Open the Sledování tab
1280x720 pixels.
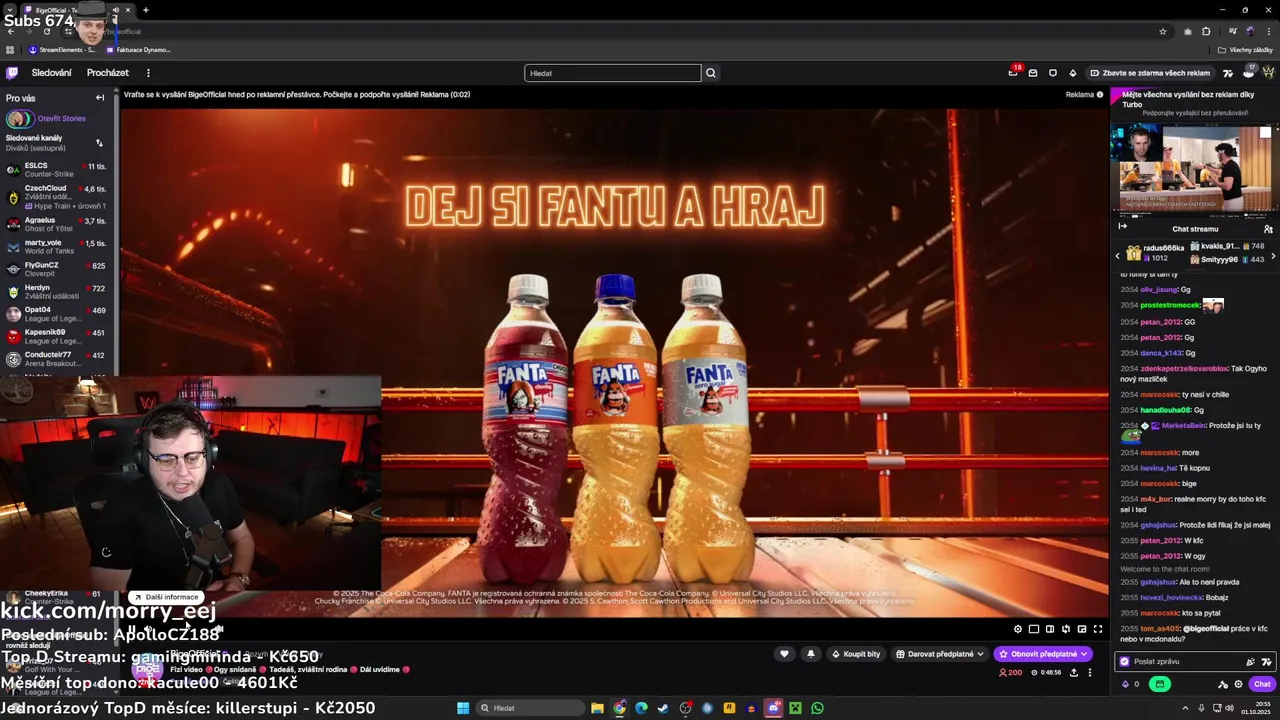(51, 73)
